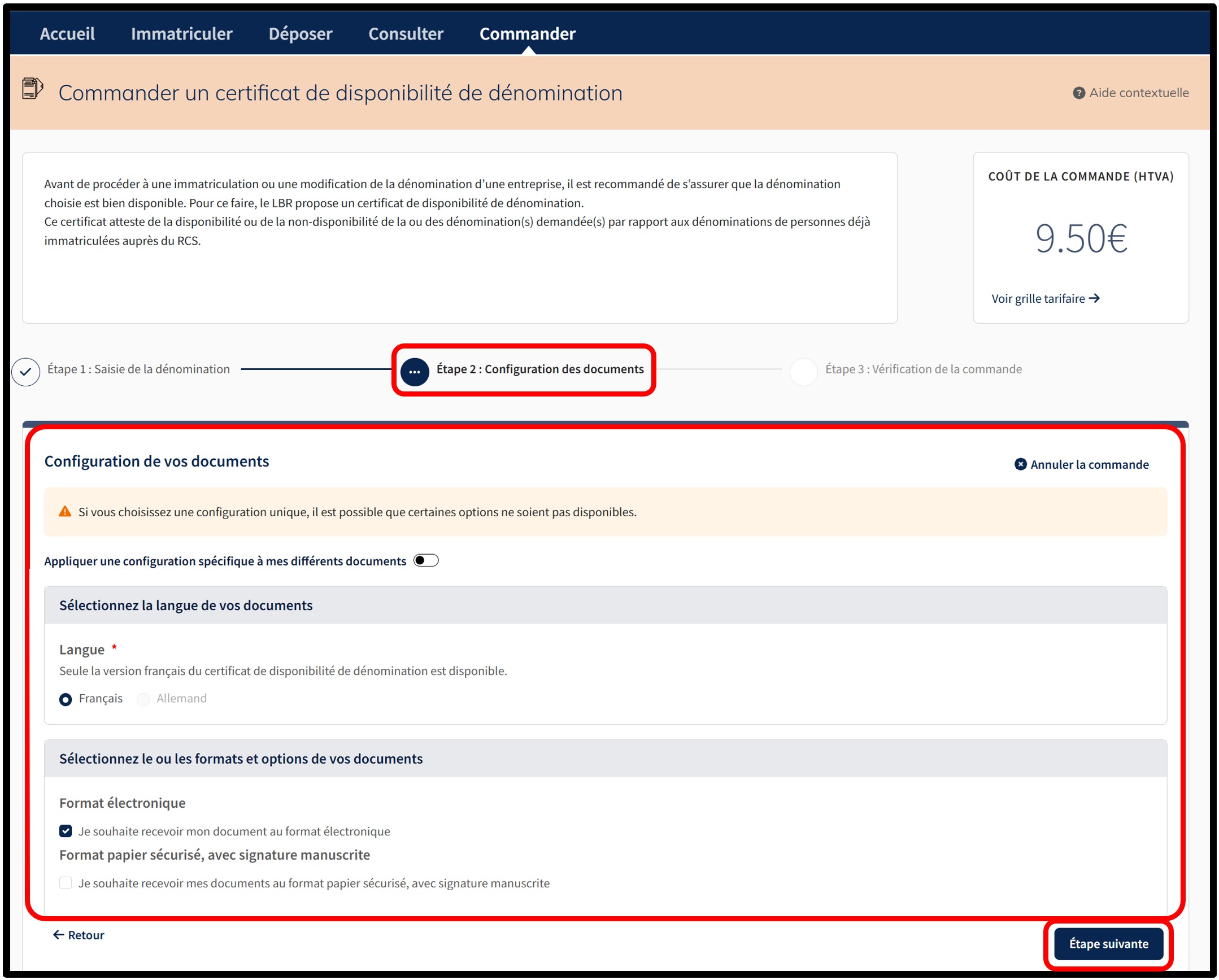This screenshot has width=1219, height=980.
Task: Toggle specific configuration for different documents switch
Action: (x=426, y=560)
